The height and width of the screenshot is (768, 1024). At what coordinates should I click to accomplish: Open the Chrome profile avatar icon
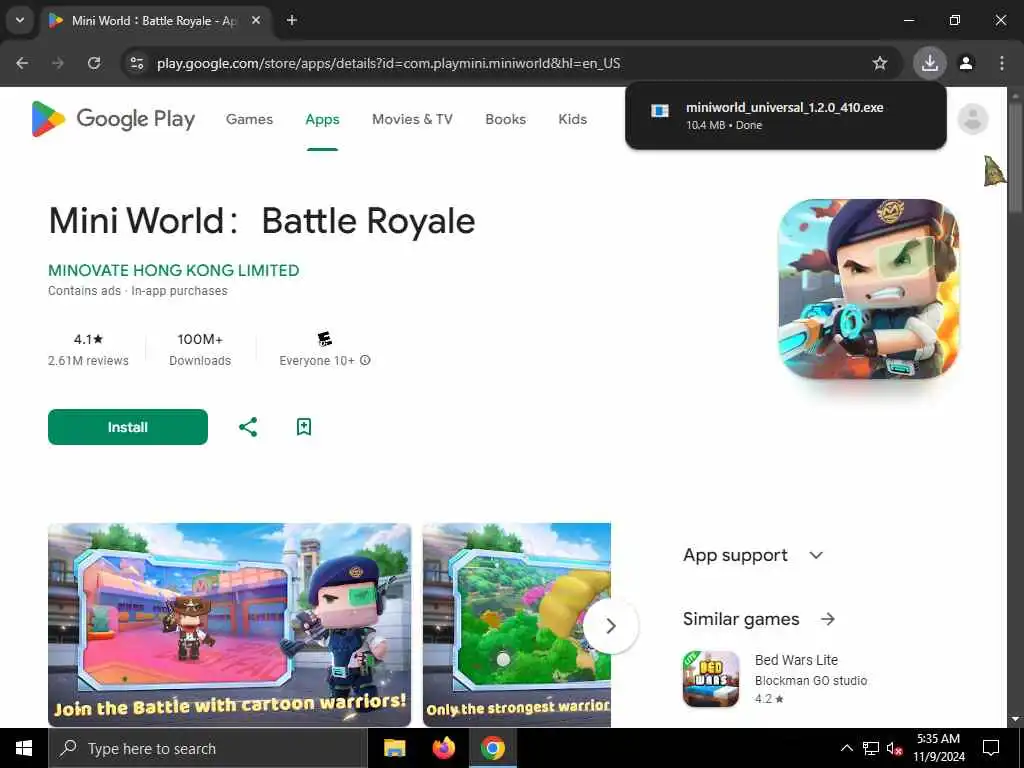tap(966, 63)
